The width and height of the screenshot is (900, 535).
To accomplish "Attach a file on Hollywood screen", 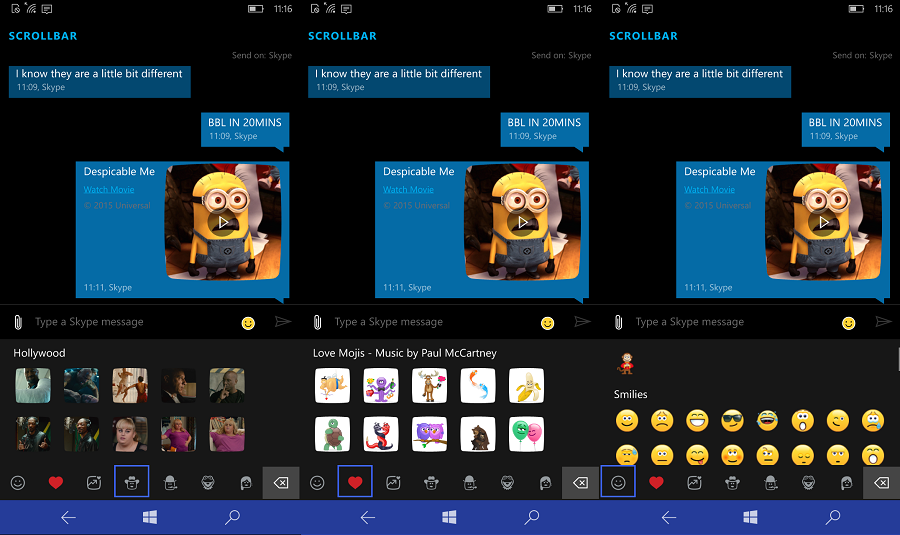I will coord(18,322).
